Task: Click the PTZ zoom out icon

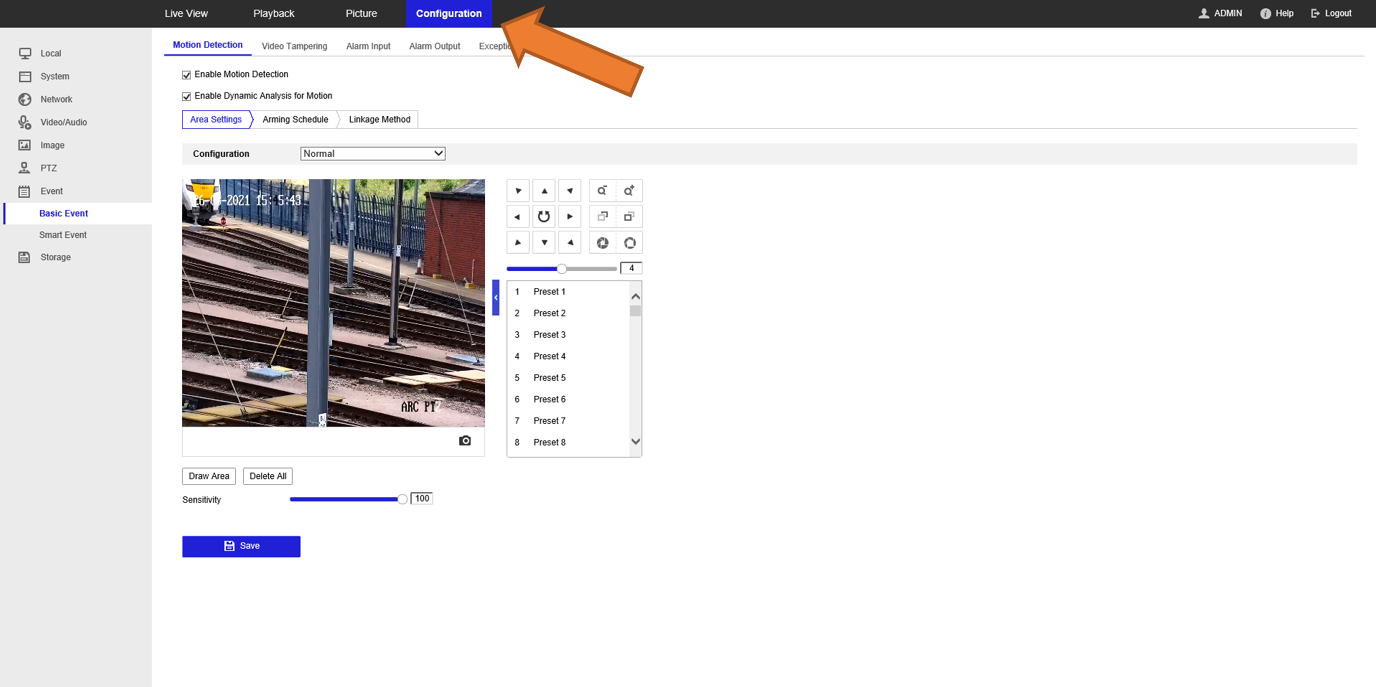Action: coord(601,190)
